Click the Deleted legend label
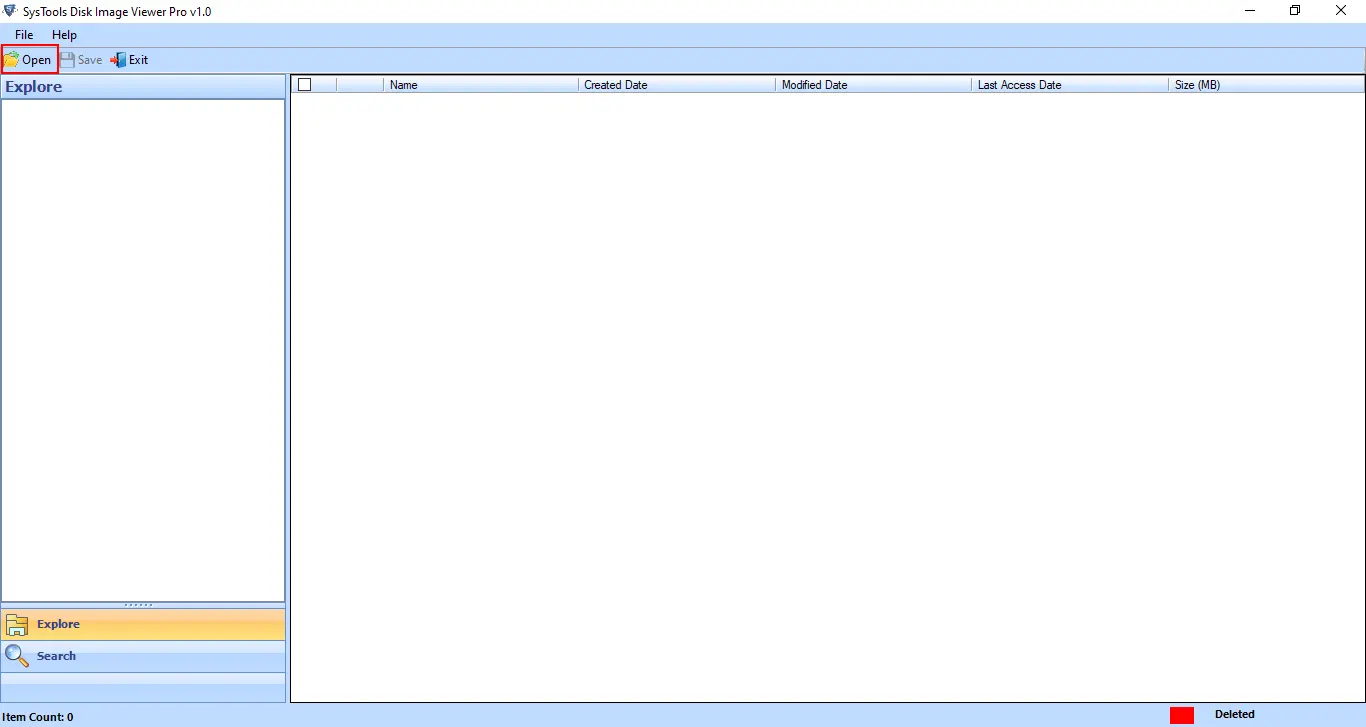 tap(1235, 714)
